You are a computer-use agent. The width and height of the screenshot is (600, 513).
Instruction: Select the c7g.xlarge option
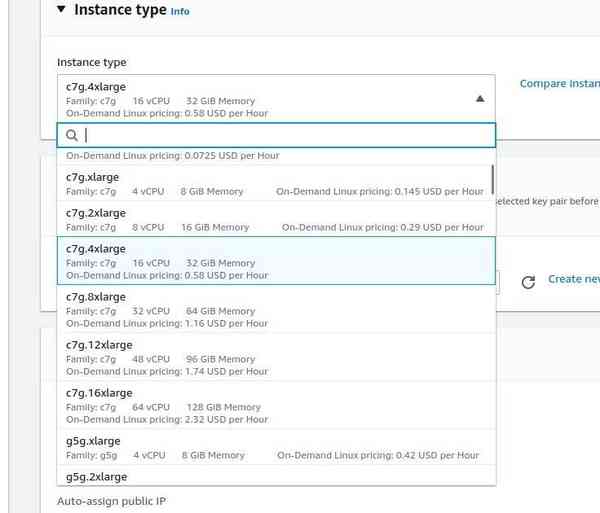(276, 184)
